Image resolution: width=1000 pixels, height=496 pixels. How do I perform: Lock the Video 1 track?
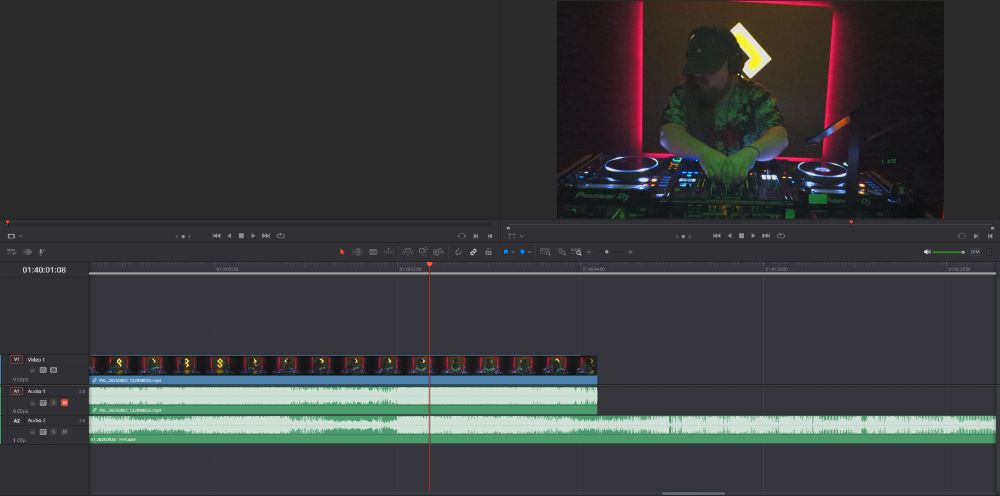tap(33, 370)
